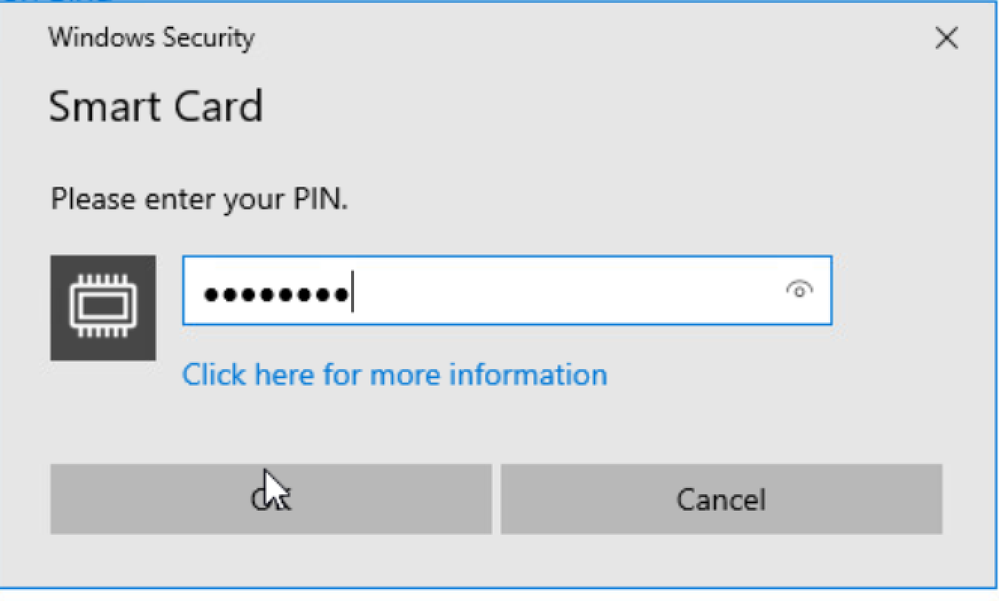Click the "Please enter your PIN." label
The width and height of the screenshot is (999, 601).
tap(199, 199)
